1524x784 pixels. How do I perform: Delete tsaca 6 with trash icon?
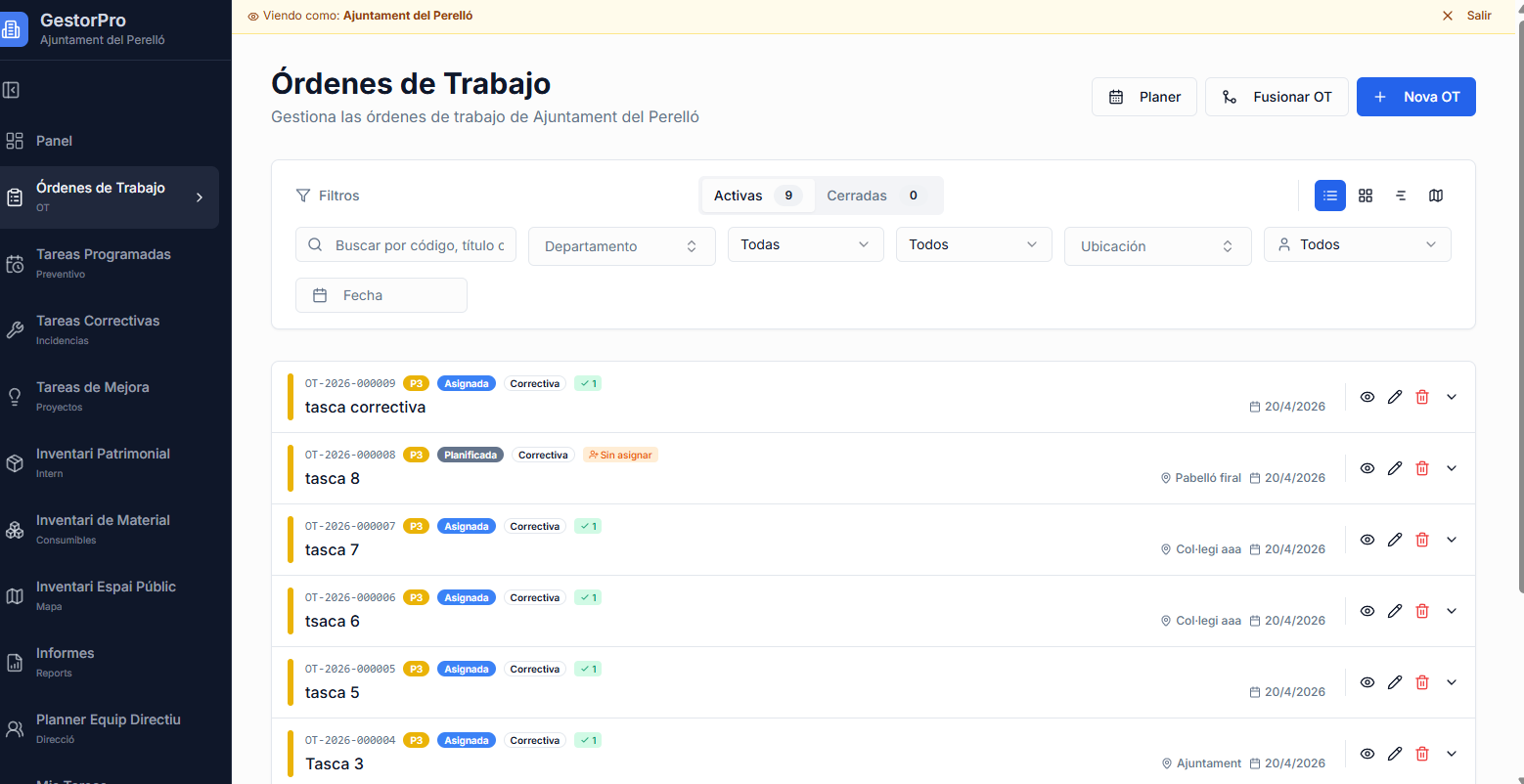point(1422,611)
